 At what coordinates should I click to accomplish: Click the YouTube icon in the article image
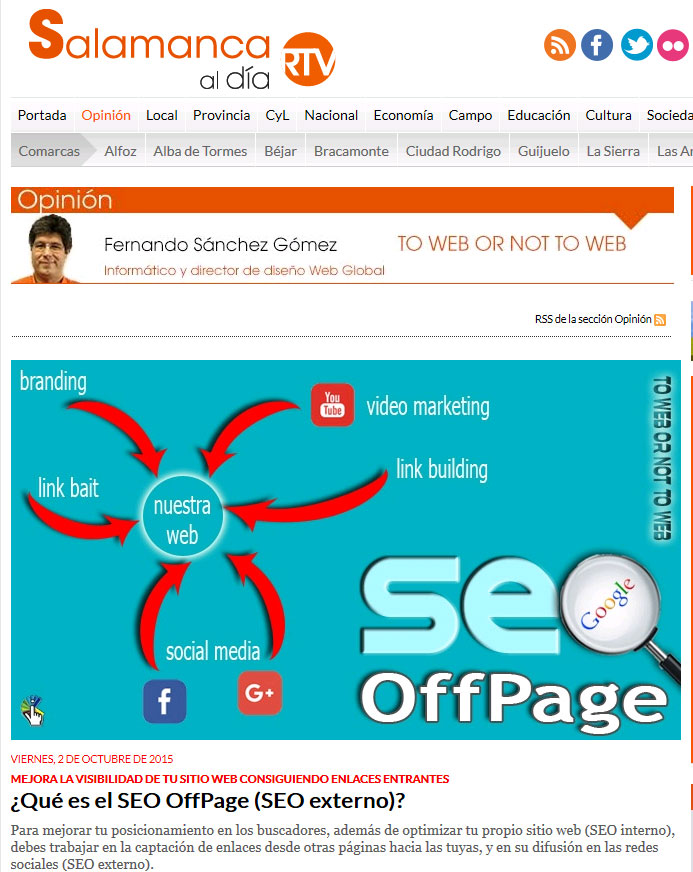tap(332, 405)
